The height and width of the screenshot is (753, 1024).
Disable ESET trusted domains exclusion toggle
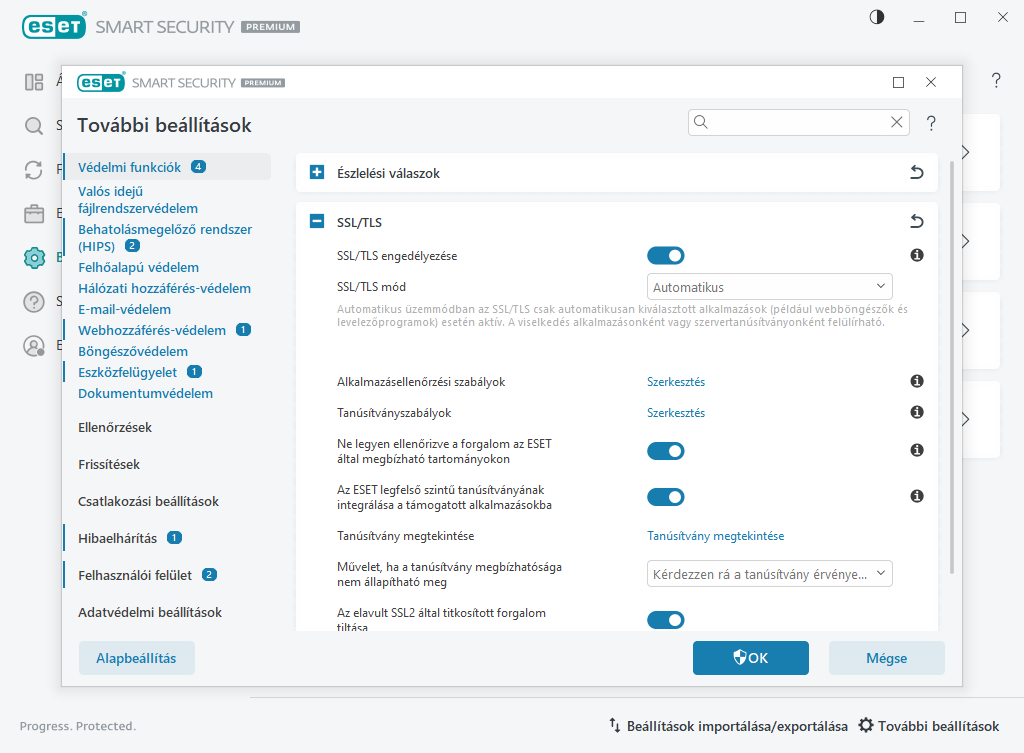click(665, 451)
